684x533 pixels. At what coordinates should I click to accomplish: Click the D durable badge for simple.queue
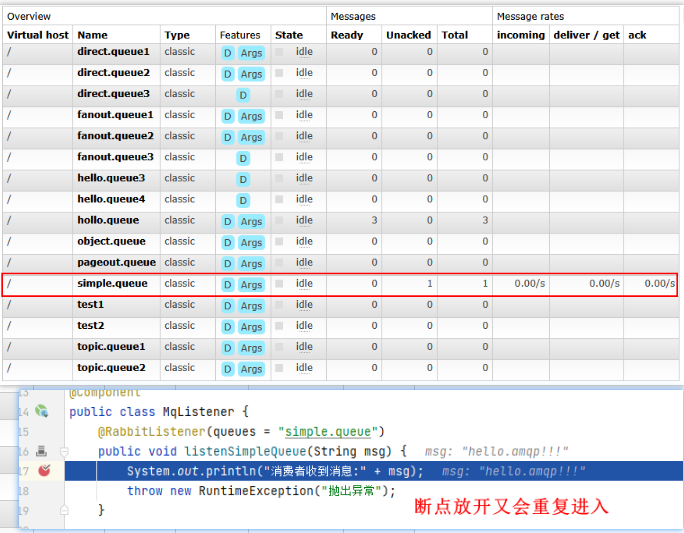click(228, 285)
